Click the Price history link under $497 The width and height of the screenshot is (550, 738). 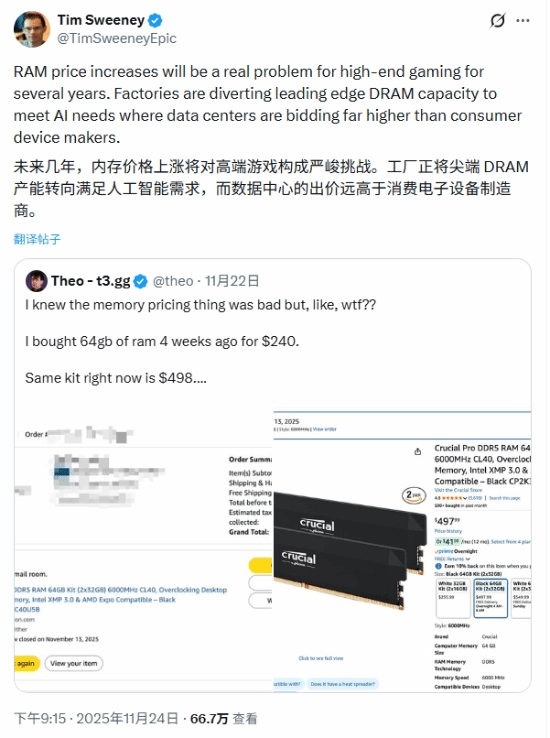click(x=448, y=531)
